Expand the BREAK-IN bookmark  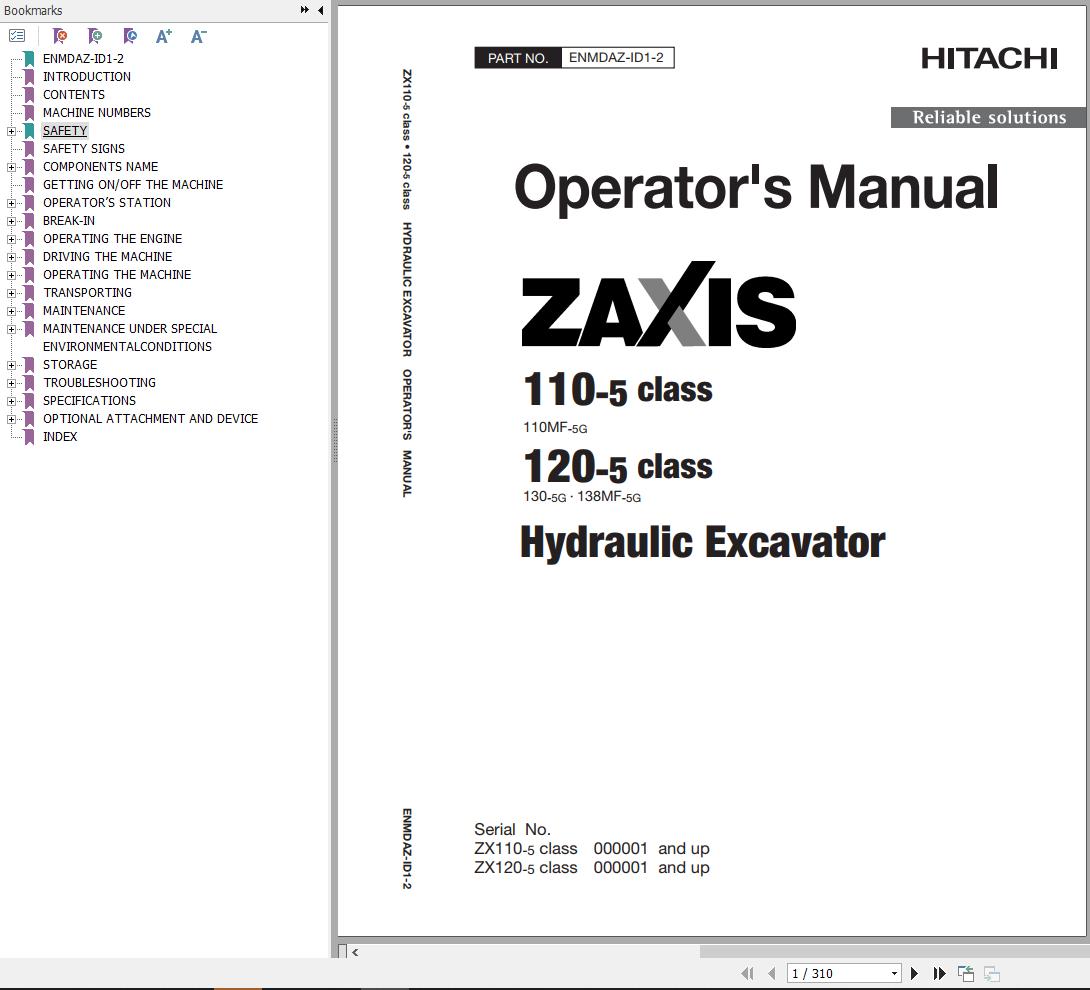point(11,222)
